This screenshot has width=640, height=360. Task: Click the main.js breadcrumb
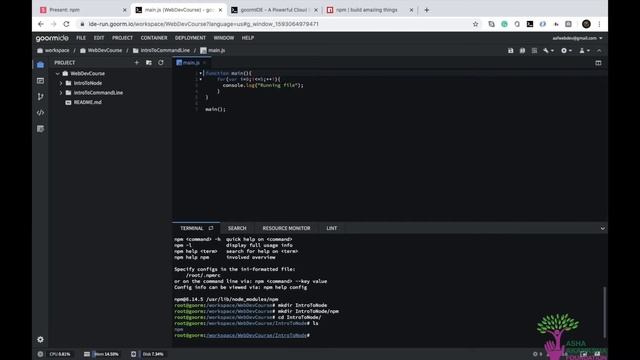point(213,51)
